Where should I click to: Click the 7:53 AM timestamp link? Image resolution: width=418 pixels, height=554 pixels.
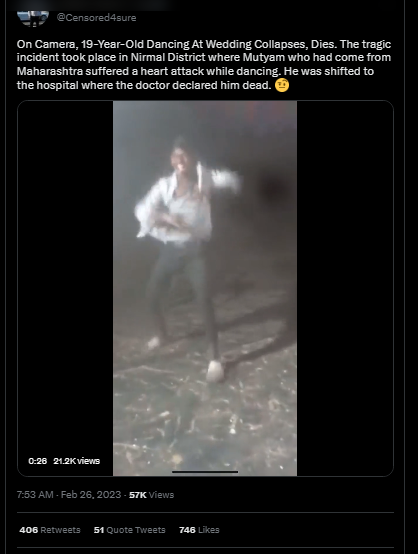pos(35,495)
